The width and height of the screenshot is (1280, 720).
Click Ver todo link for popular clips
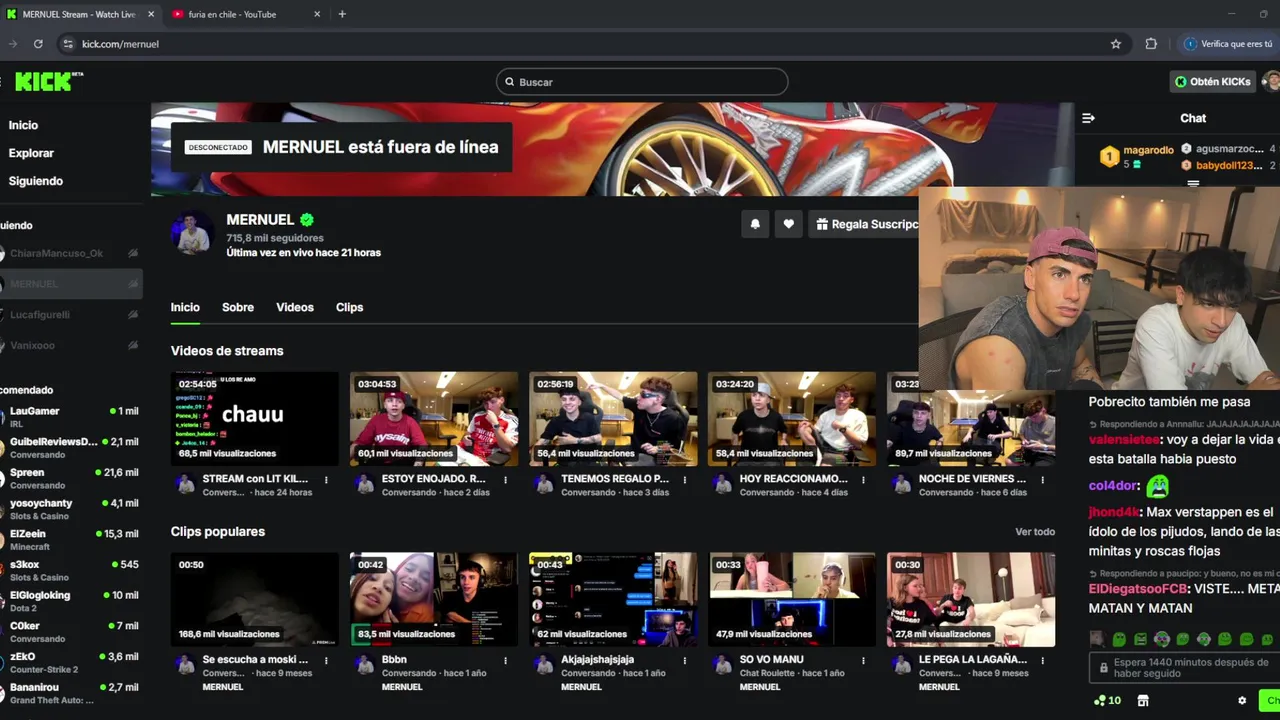pyautogui.click(x=1035, y=532)
